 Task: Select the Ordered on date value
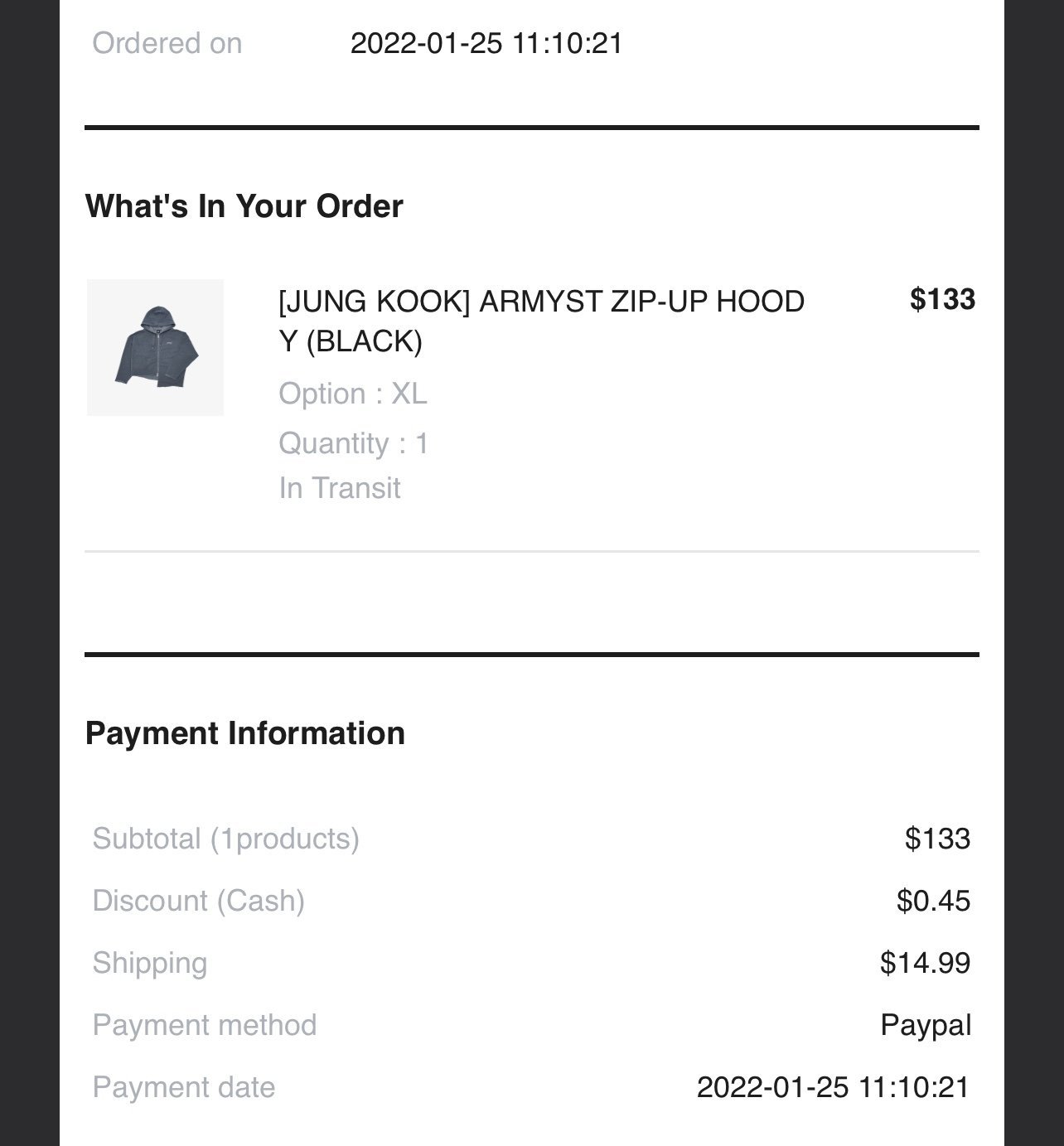pyautogui.click(x=486, y=43)
